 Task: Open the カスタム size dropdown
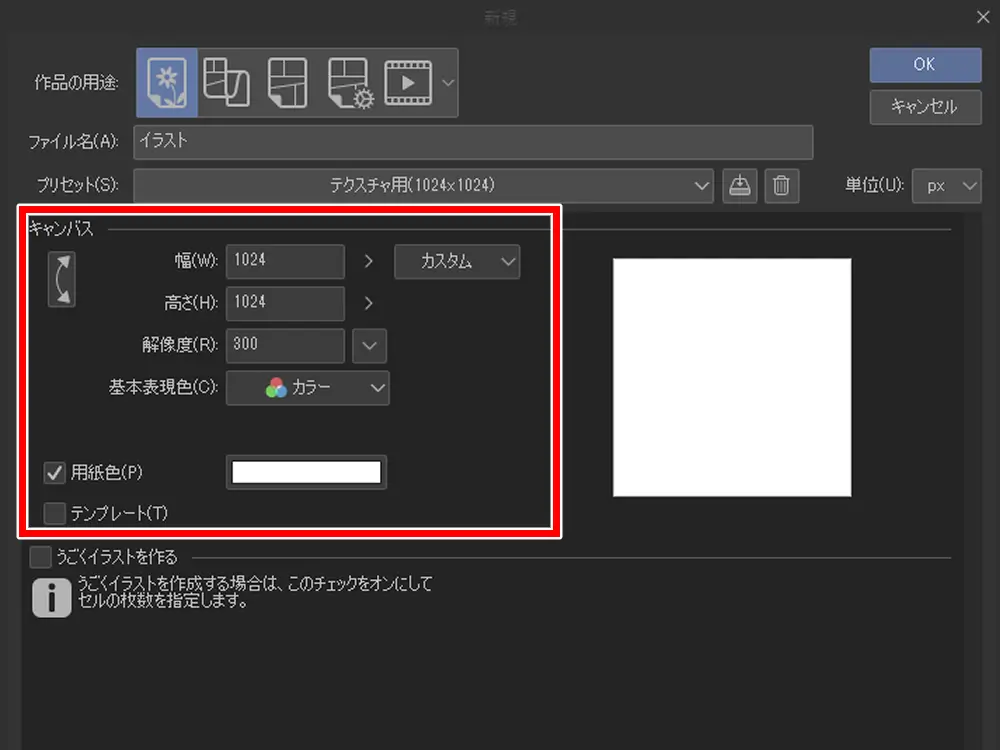tap(457, 261)
